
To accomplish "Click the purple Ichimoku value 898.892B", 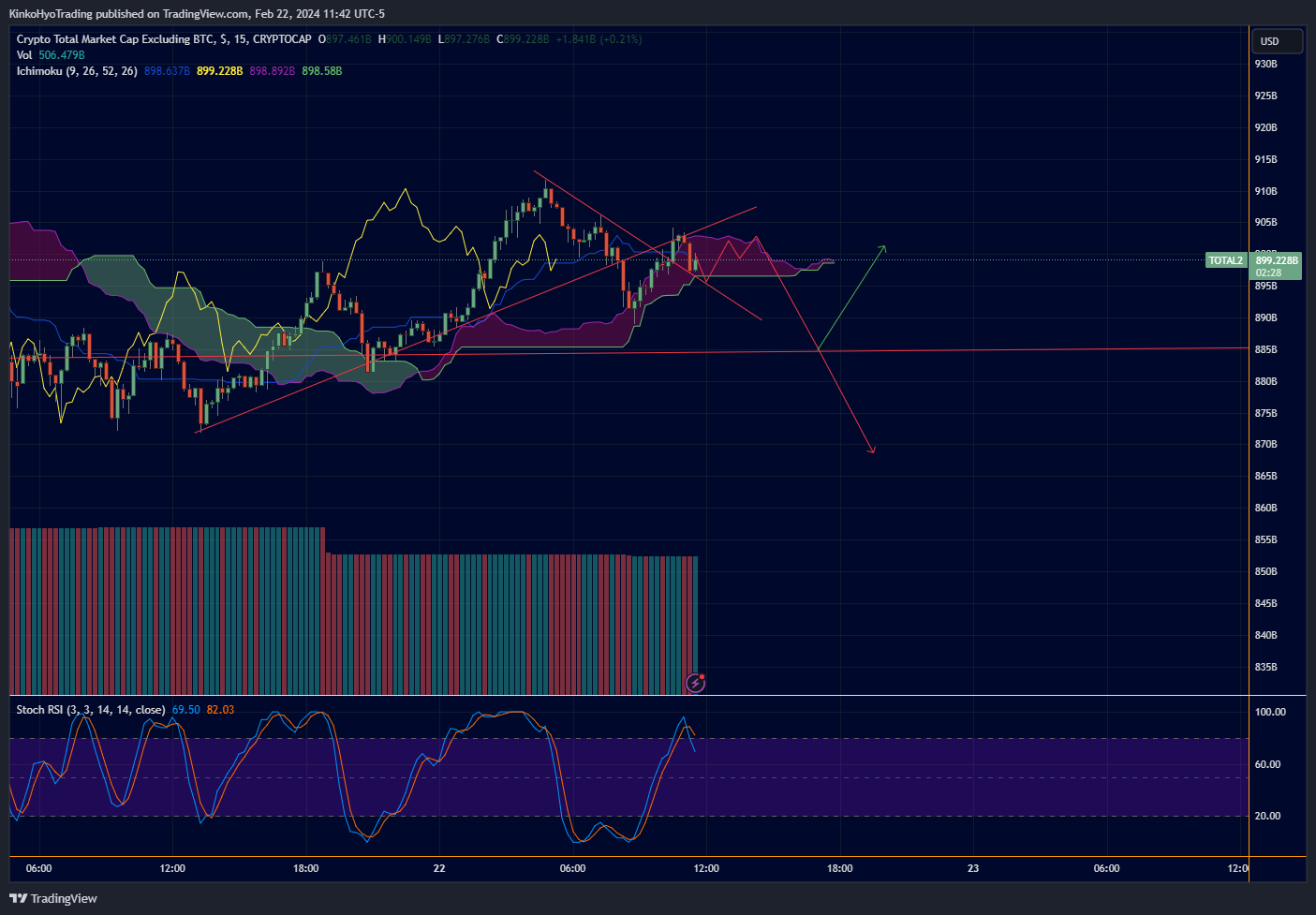I will (x=272, y=71).
